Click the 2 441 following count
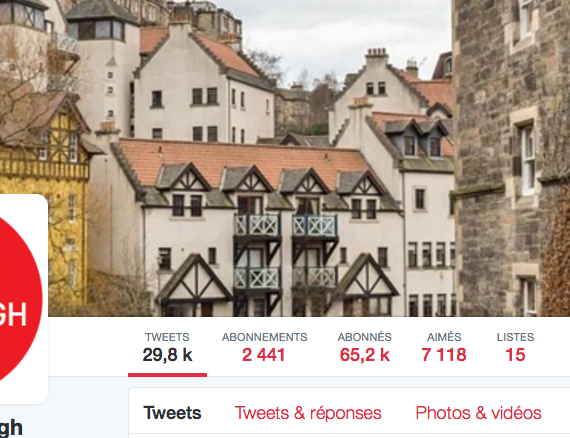Viewport: 570px width, 438px height. coord(264,355)
